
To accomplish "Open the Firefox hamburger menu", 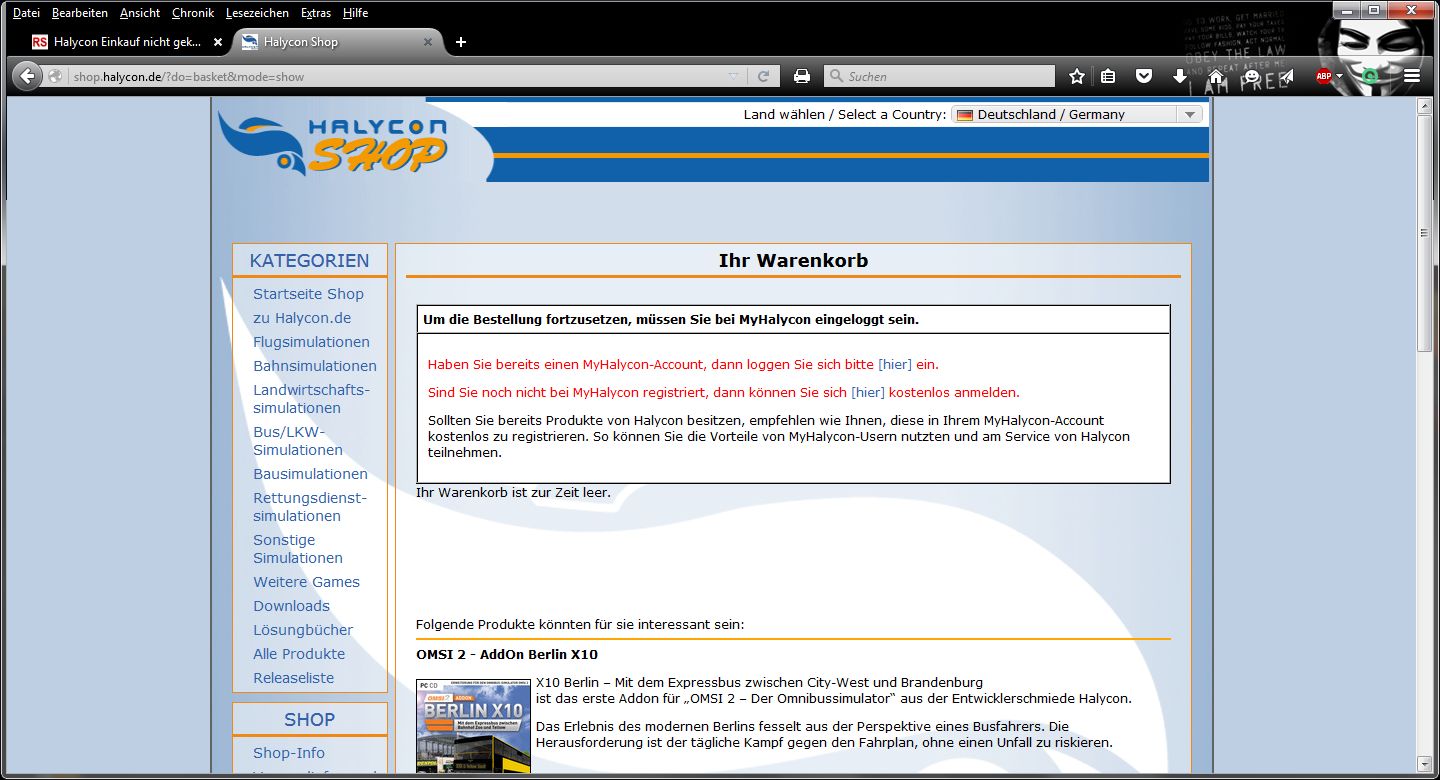I will [x=1412, y=76].
